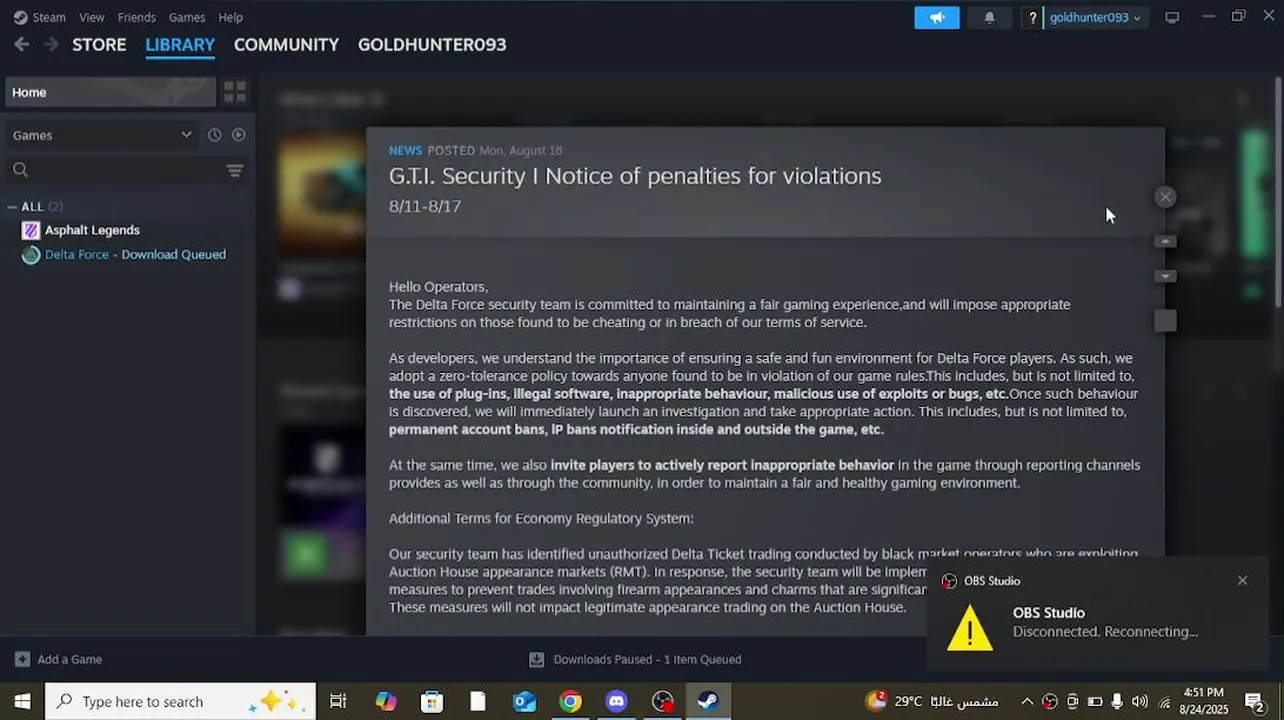Open Downloads Paused status
The height and width of the screenshot is (720, 1284).
(x=647, y=659)
